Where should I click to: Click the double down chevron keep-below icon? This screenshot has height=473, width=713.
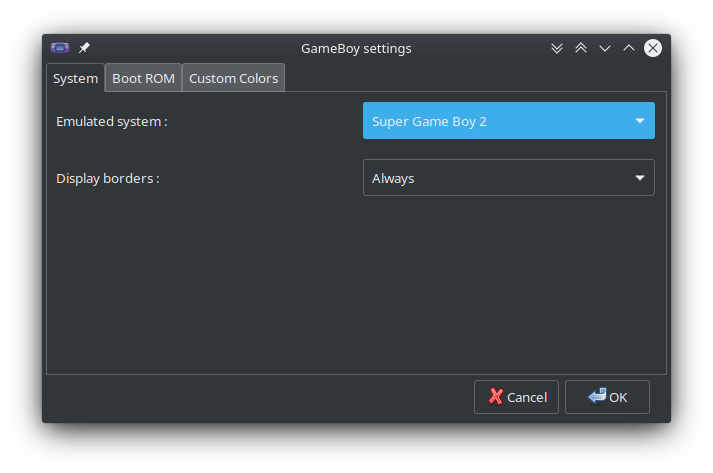click(557, 48)
